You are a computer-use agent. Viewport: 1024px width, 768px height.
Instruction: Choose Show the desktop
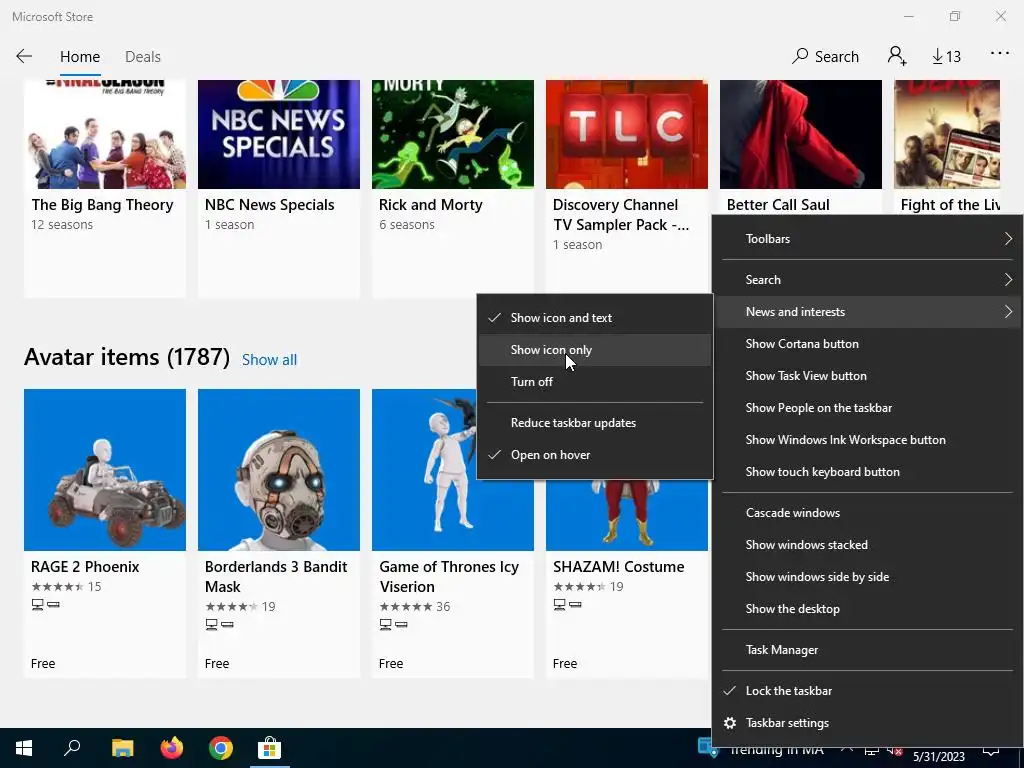pos(869,609)
